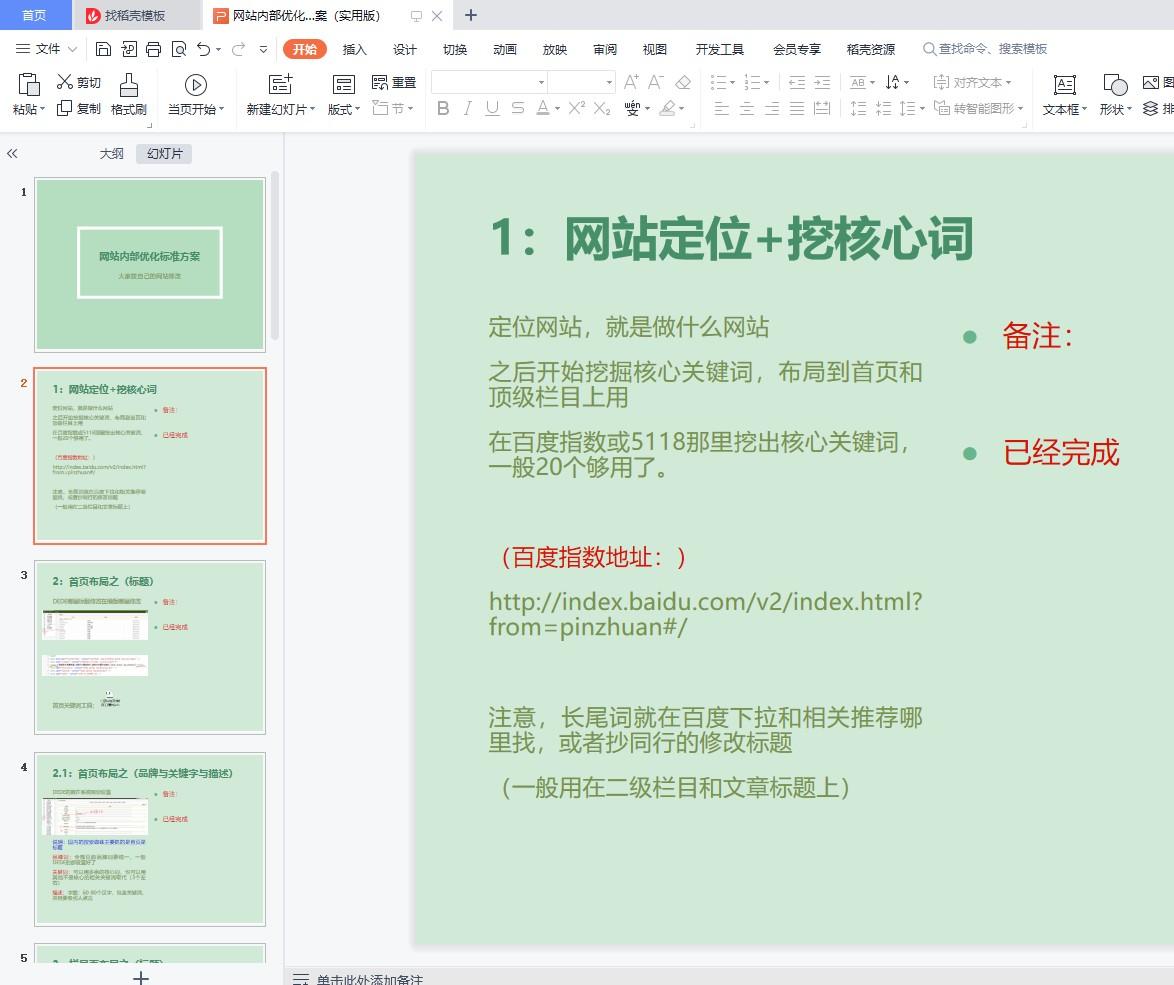Open the font color swatch
This screenshot has width=1174, height=985.
[x=543, y=110]
